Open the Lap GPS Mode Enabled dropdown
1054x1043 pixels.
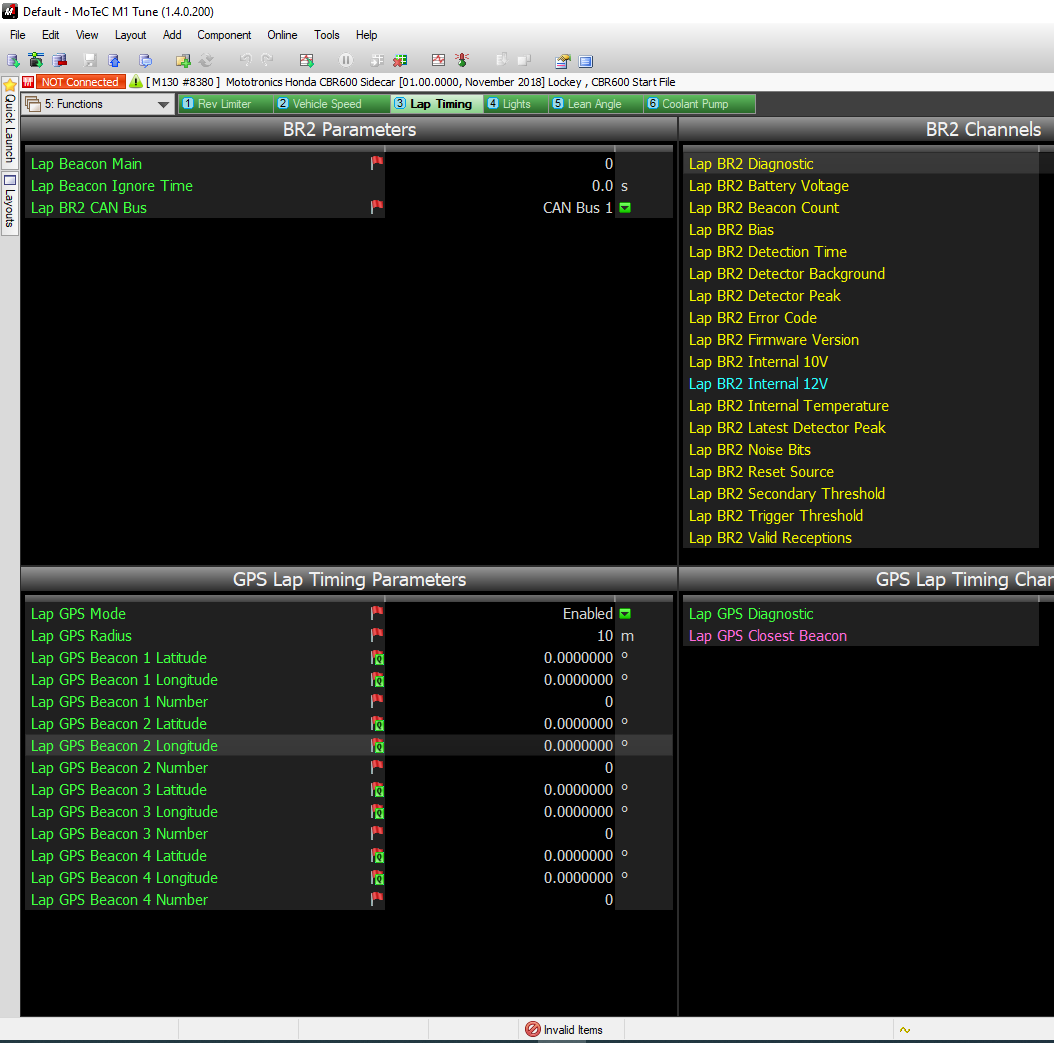[x=625, y=614]
